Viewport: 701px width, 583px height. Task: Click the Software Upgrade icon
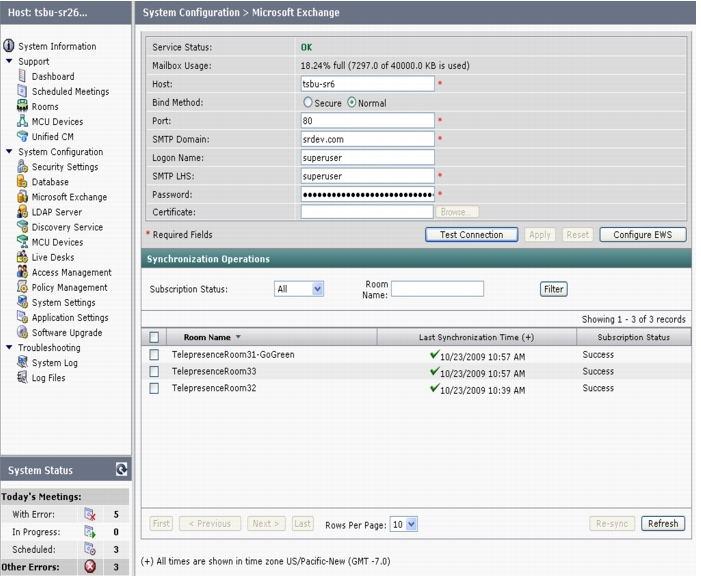coord(22,332)
